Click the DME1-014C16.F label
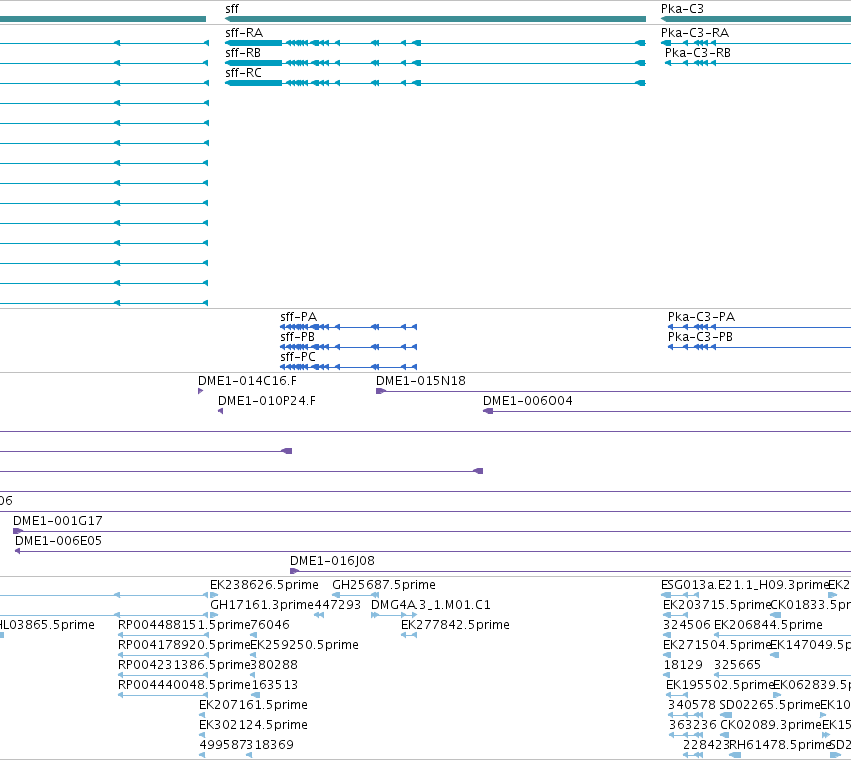The height and width of the screenshot is (760, 851). [247, 381]
